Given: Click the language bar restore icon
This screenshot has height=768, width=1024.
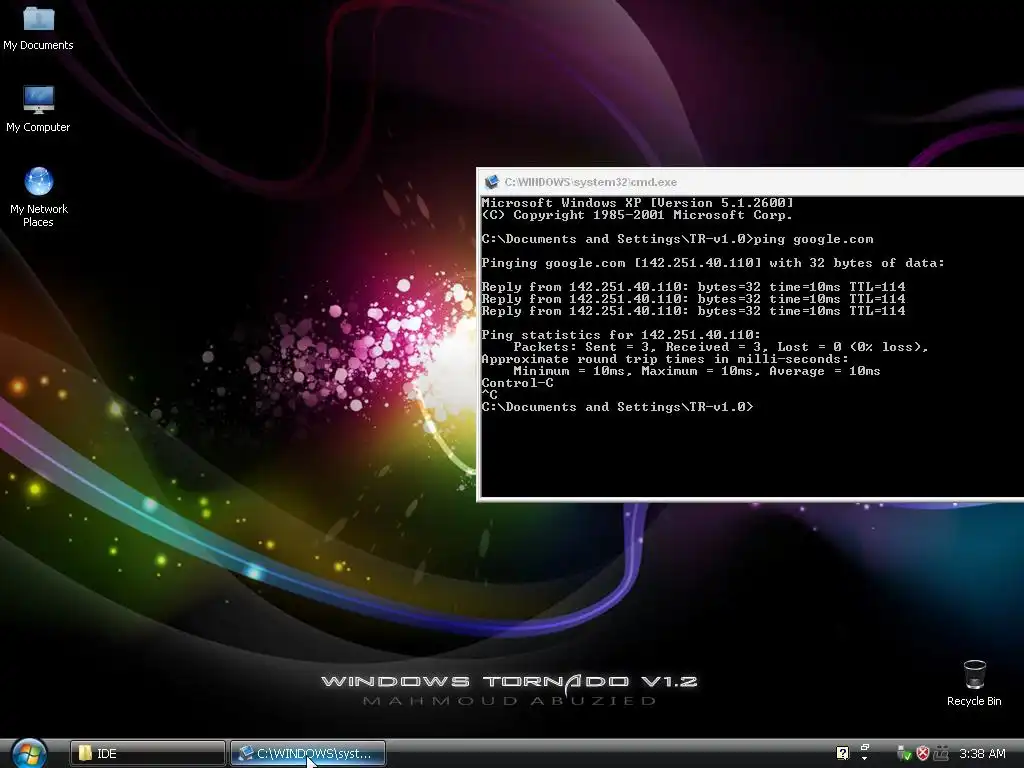Looking at the screenshot, I should (865, 747).
